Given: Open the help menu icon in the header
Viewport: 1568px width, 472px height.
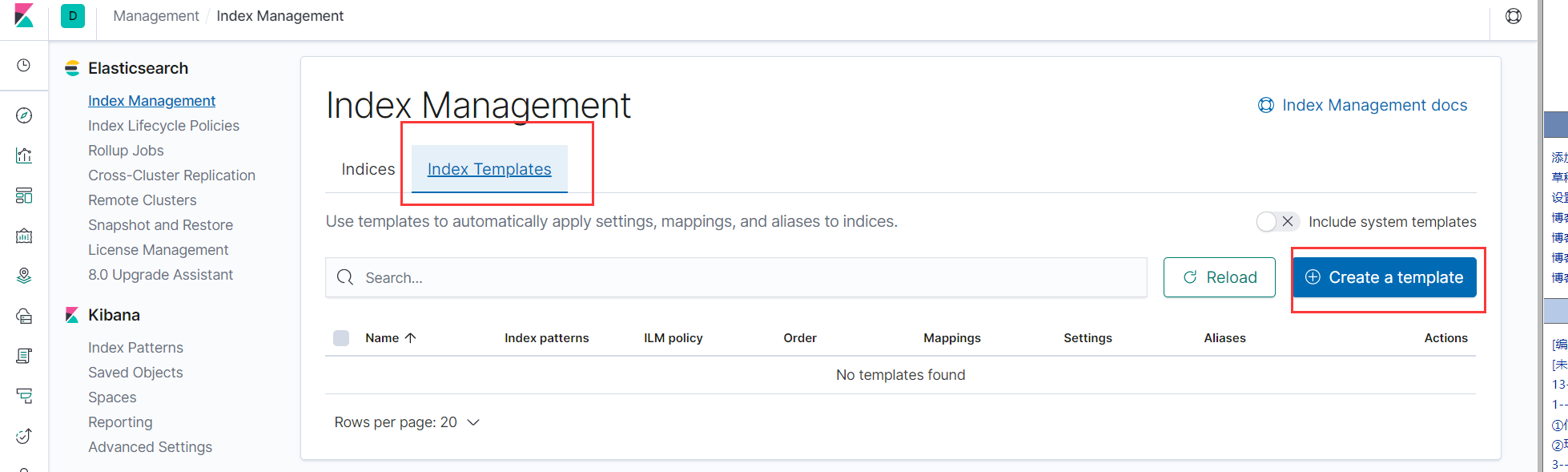Looking at the screenshot, I should tap(1514, 16).
